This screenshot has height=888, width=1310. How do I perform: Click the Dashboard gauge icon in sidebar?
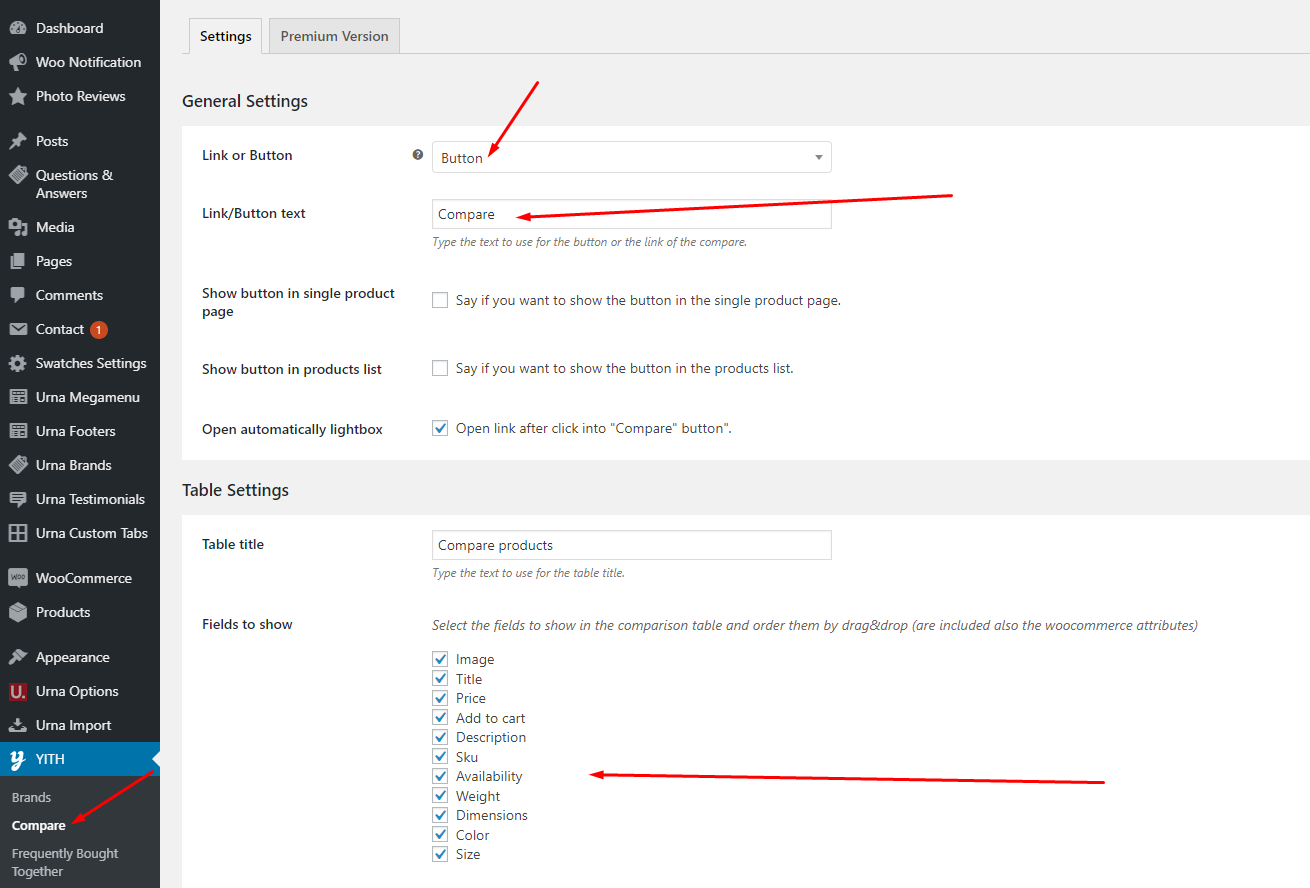(18, 28)
